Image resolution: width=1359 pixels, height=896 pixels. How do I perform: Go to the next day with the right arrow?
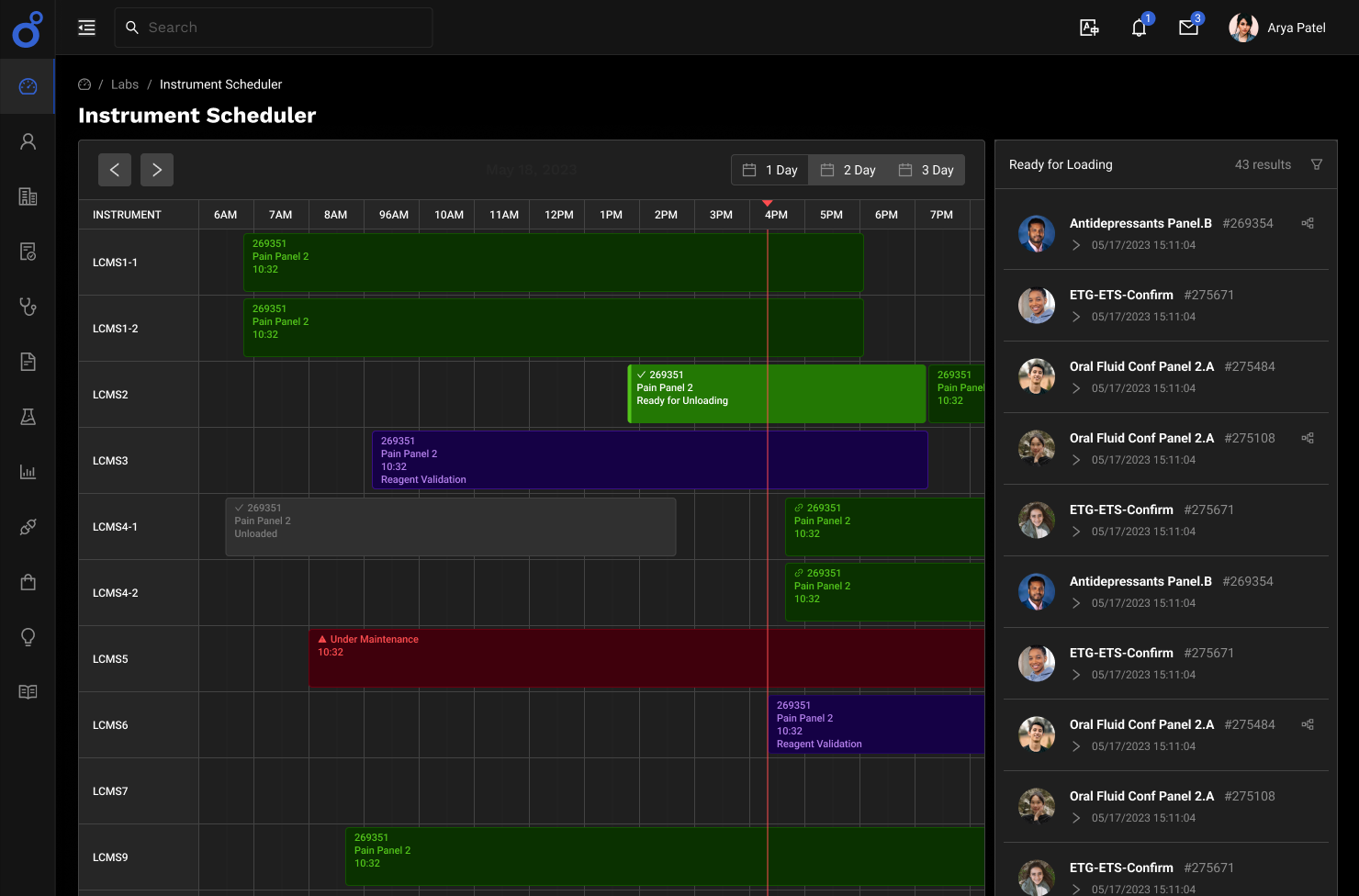click(157, 170)
